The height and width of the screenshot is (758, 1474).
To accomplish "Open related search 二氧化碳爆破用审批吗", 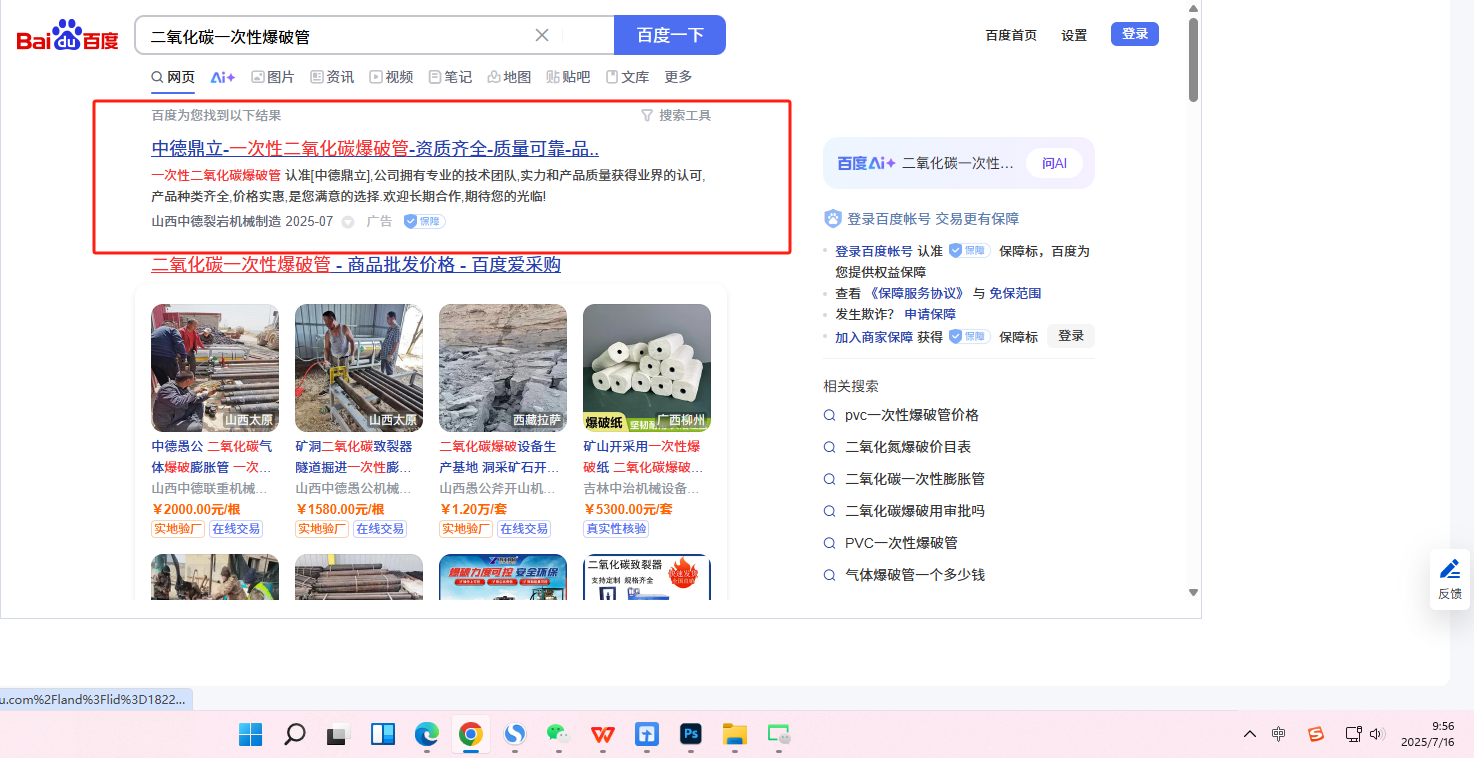I will point(915,511).
